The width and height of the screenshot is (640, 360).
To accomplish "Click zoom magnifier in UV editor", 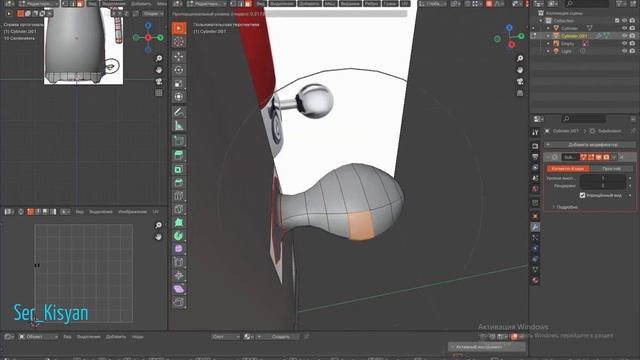I will pyautogui.click(x=158, y=225).
